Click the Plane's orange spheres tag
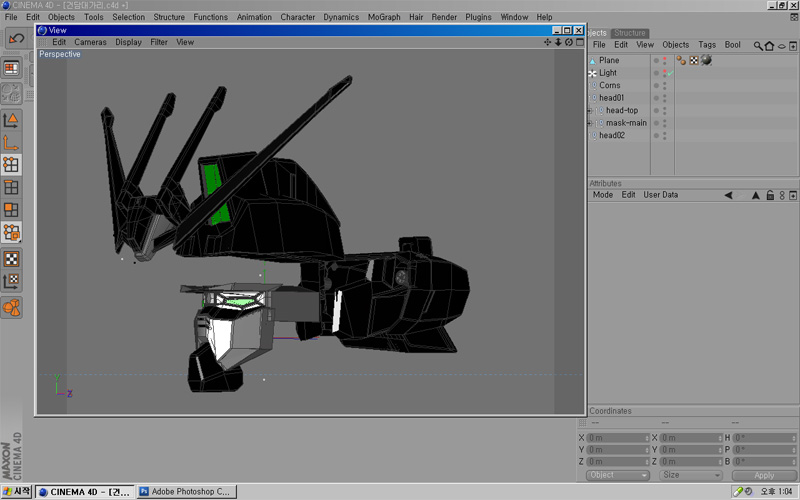 pos(681,60)
